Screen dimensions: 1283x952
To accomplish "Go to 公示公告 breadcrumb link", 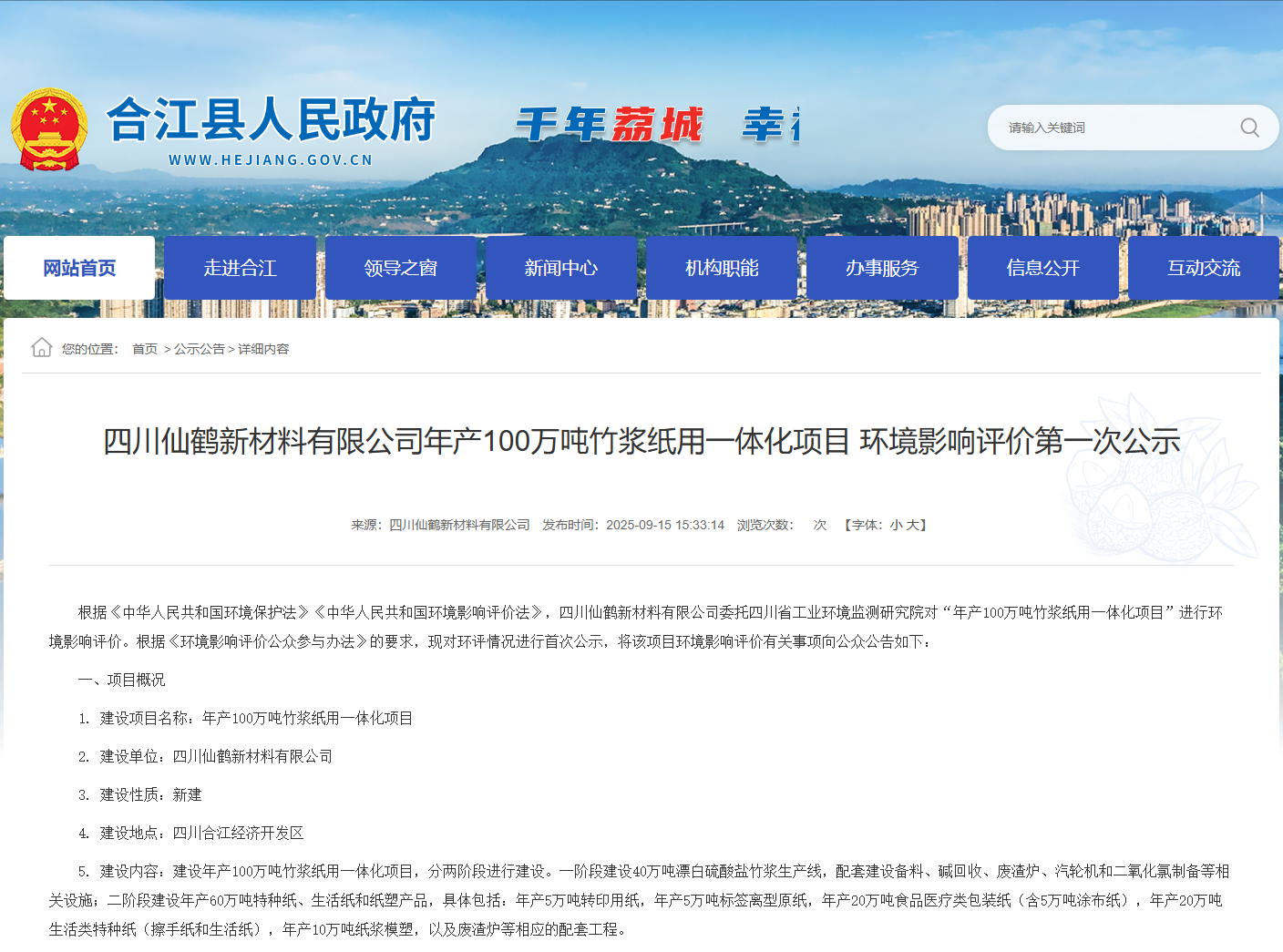I will point(200,349).
